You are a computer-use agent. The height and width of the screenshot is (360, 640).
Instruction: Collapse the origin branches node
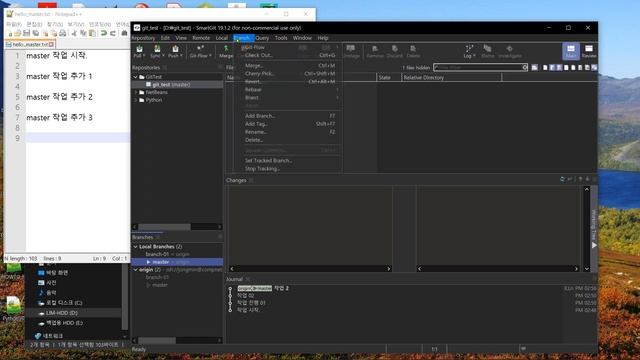(136, 270)
